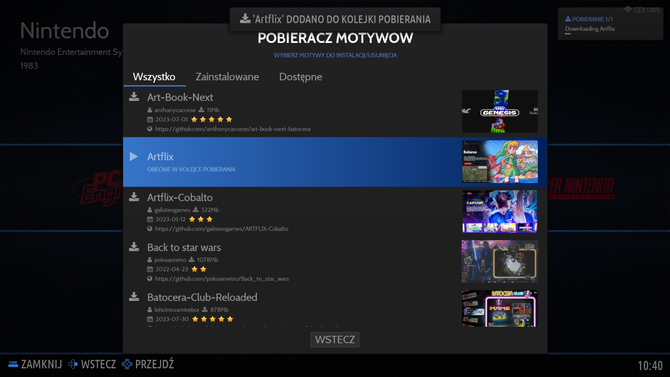The image size is (670, 377).
Task: Select the Back to star wars title
Action: (x=184, y=247)
